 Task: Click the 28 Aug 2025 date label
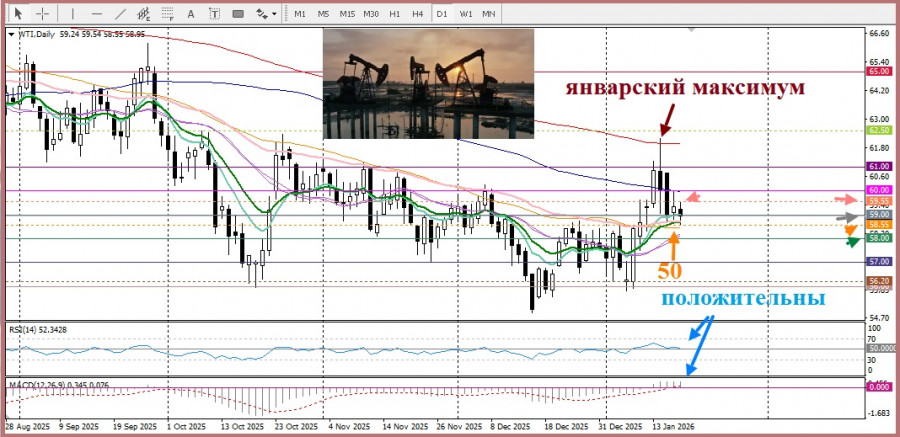click(x=27, y=427)
